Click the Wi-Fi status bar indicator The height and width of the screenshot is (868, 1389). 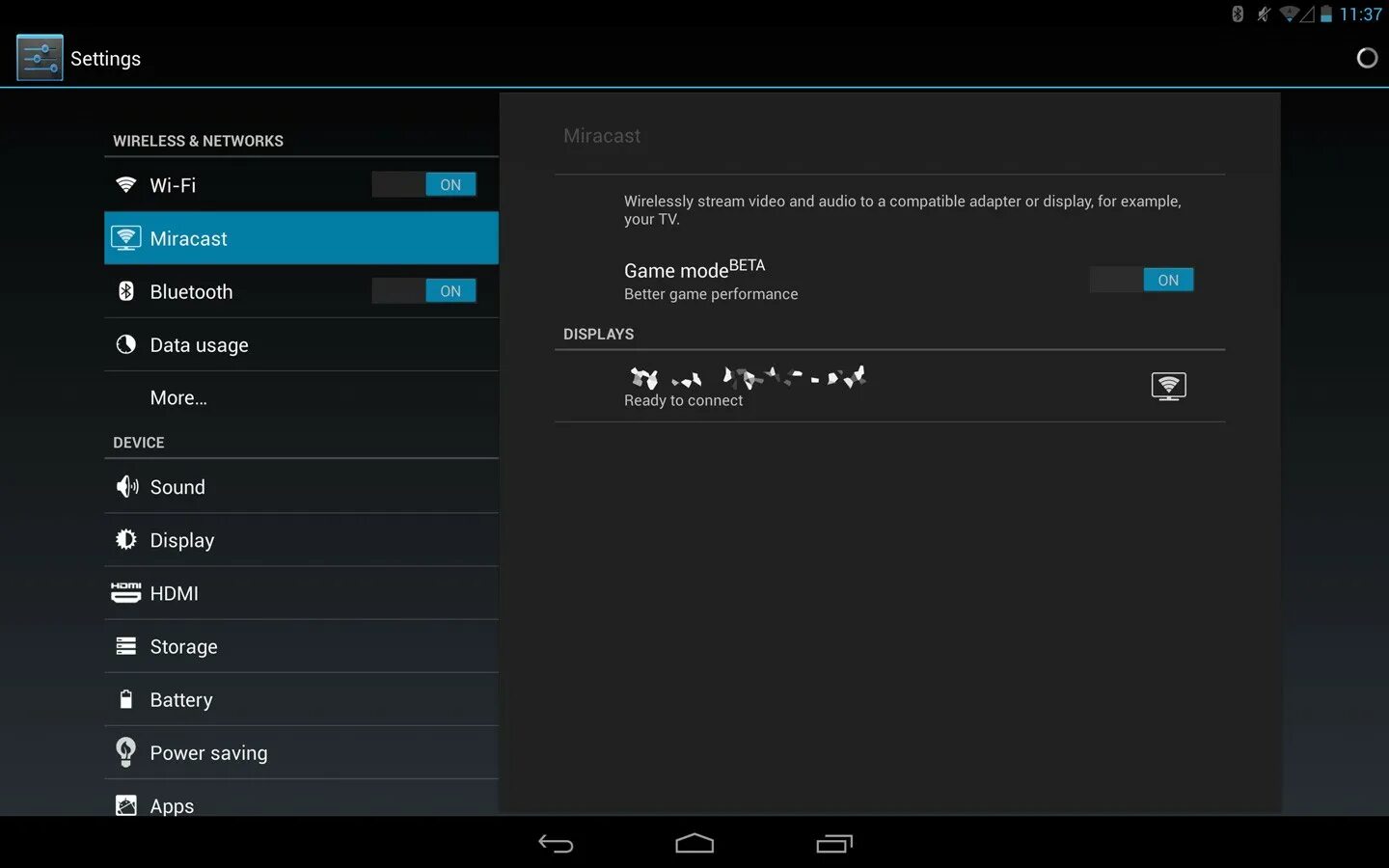pos(1289,14)
